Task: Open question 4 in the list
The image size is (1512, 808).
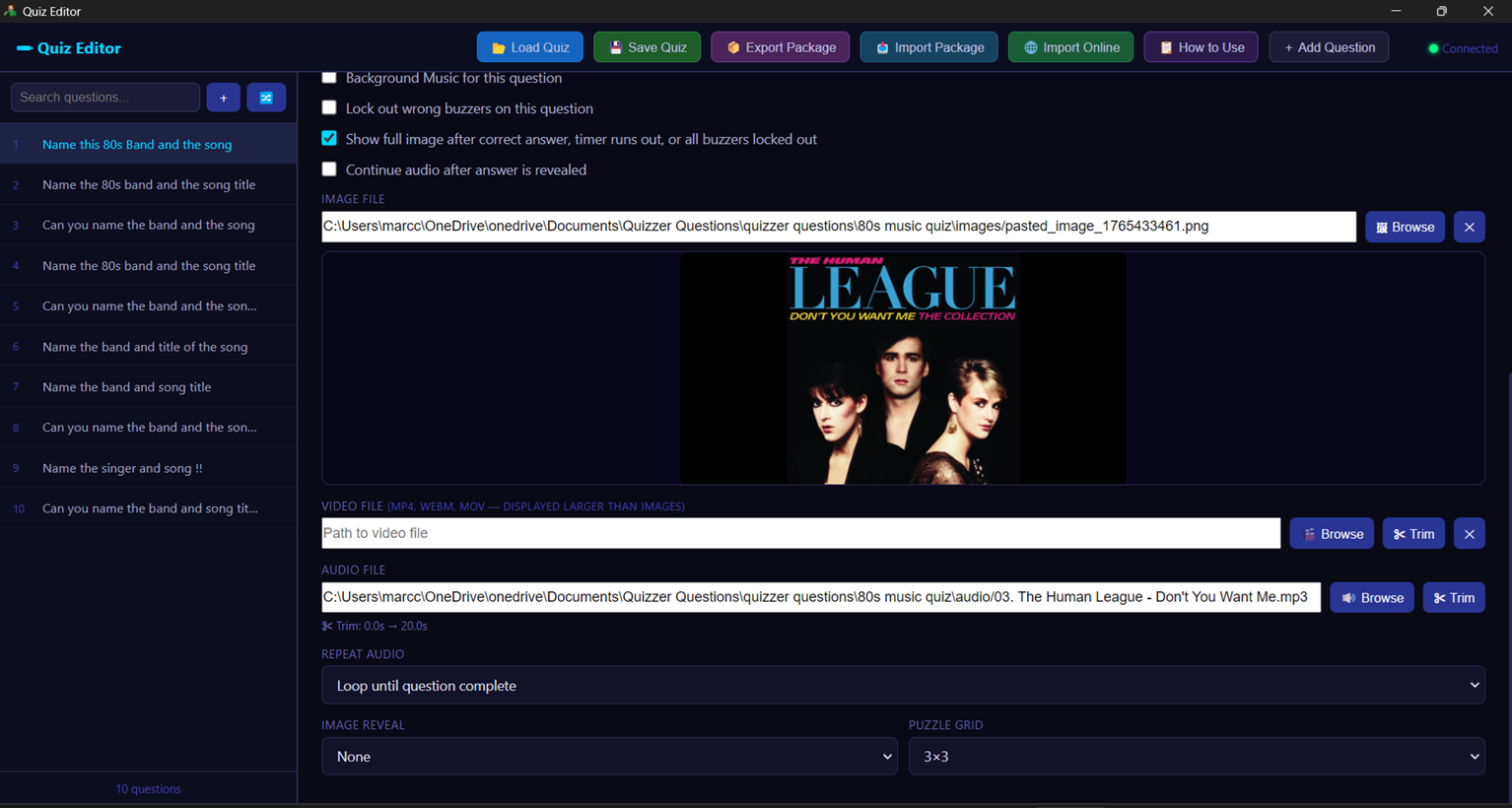Action: (148, 265)
